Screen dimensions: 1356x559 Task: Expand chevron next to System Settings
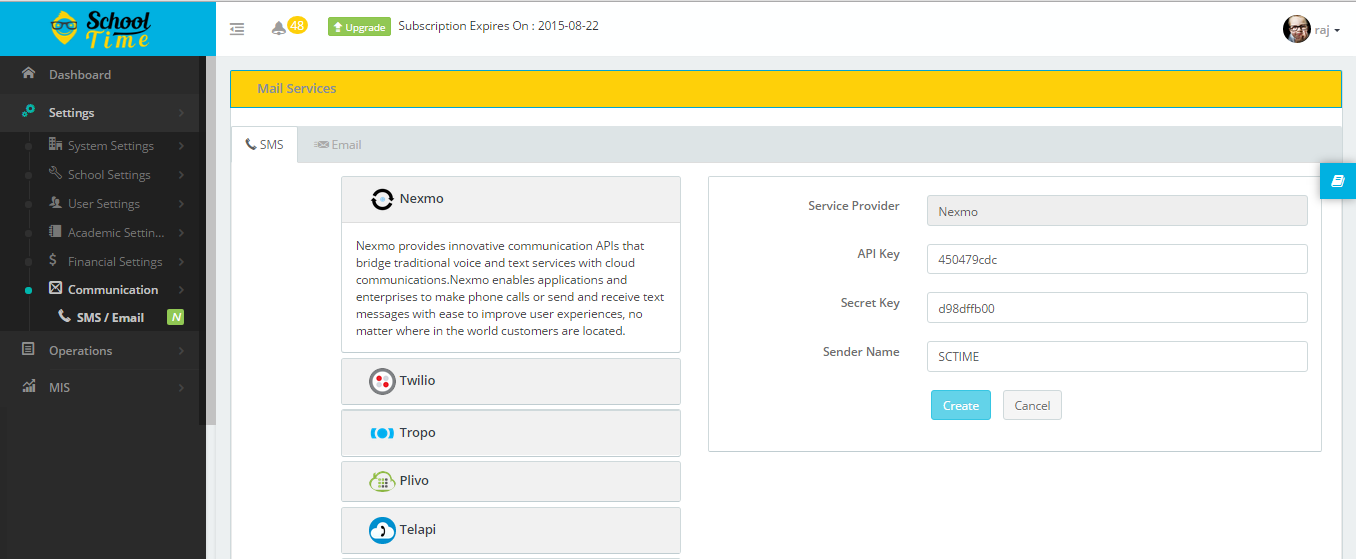[x=181, y=146]
